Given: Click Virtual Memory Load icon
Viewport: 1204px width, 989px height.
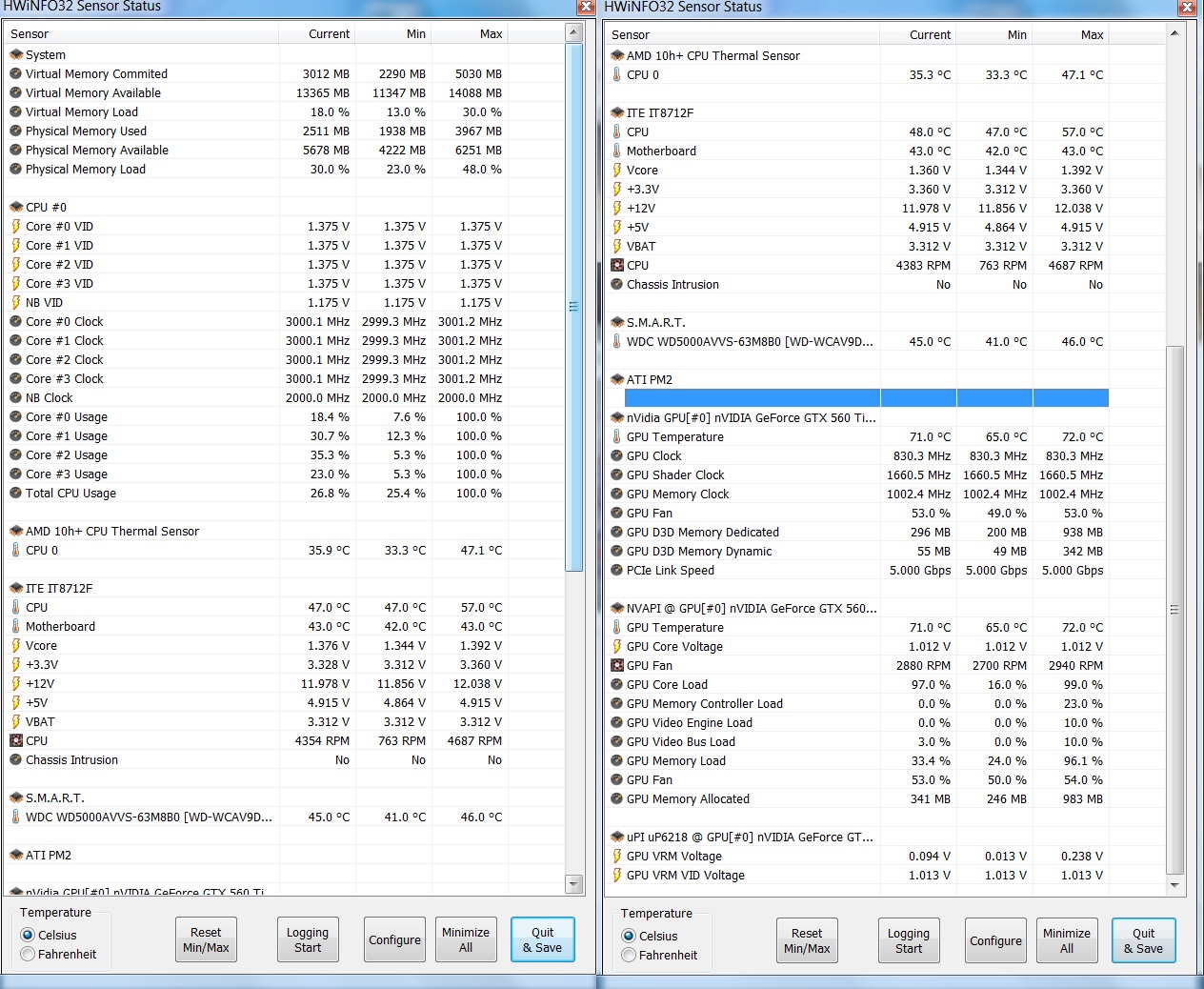Looking at the screenshot, I should click(16, 112).
